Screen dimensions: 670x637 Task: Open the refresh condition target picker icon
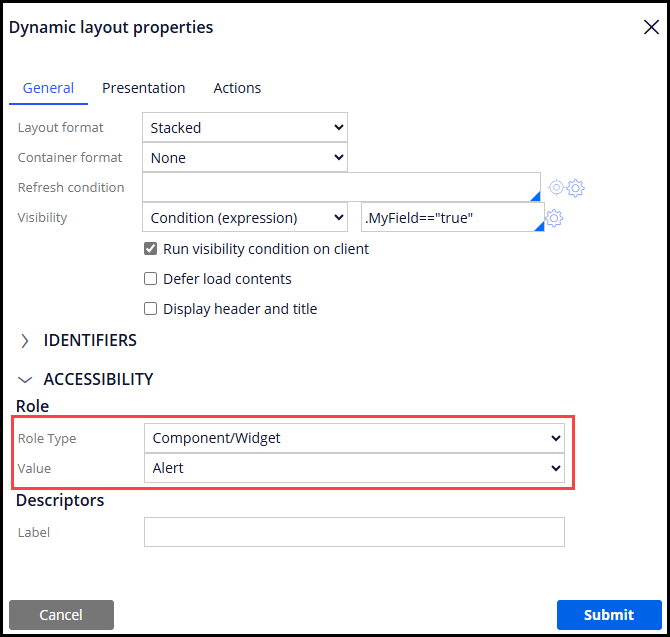click(556, 187)
